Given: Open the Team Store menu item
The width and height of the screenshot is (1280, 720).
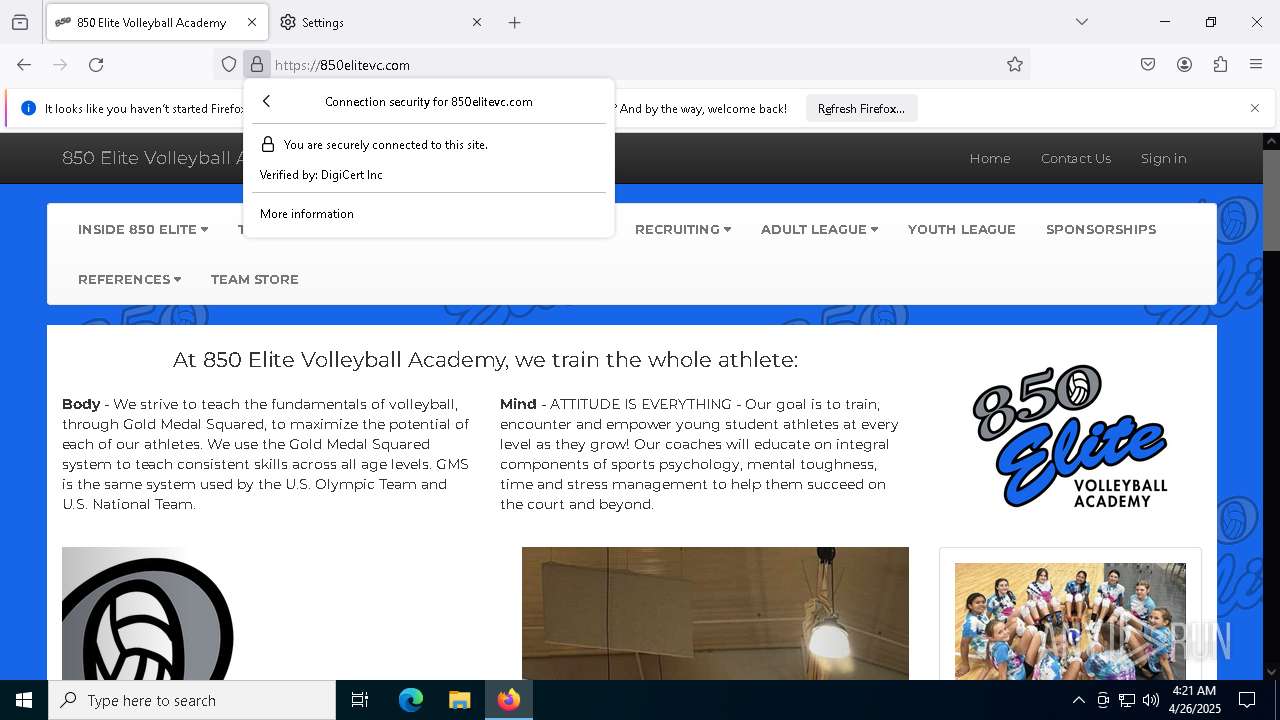Looking at the screenshot, I should tap(254, 279).
